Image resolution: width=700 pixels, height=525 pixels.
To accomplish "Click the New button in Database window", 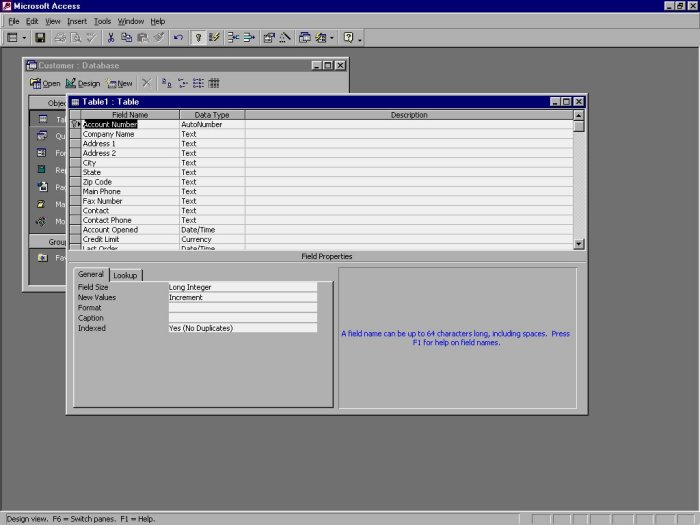I will click(119, 84).
